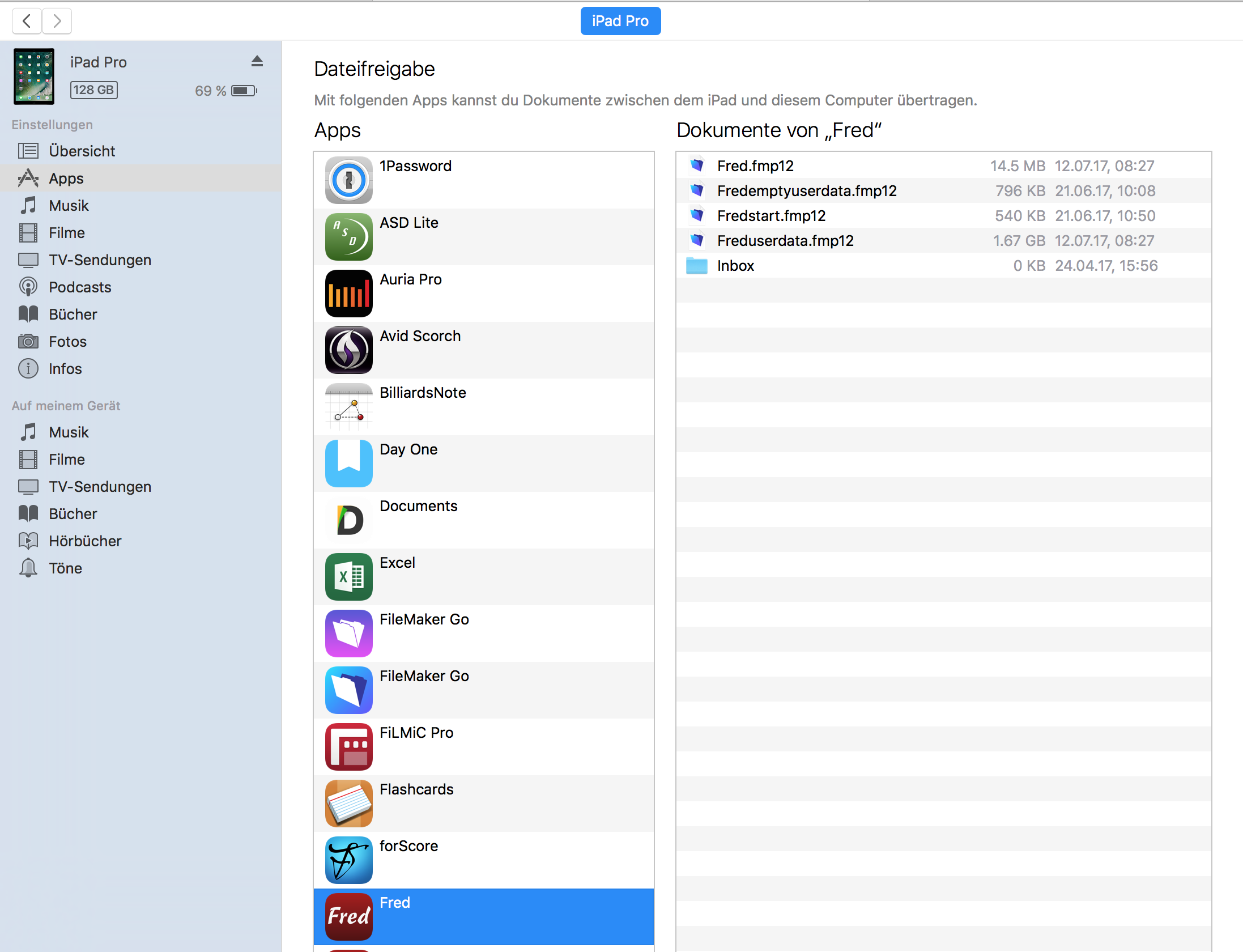Select the Avid Scorch app icon

[348, 350]
